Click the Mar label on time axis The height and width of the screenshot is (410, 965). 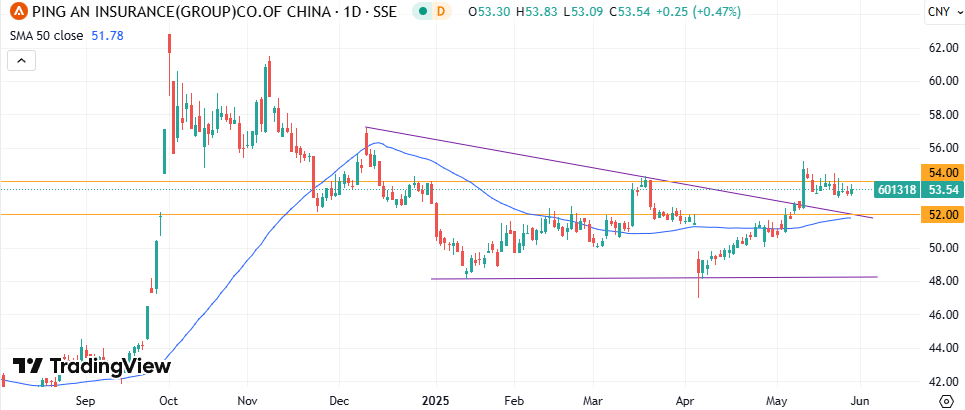(x=593, y=401)
